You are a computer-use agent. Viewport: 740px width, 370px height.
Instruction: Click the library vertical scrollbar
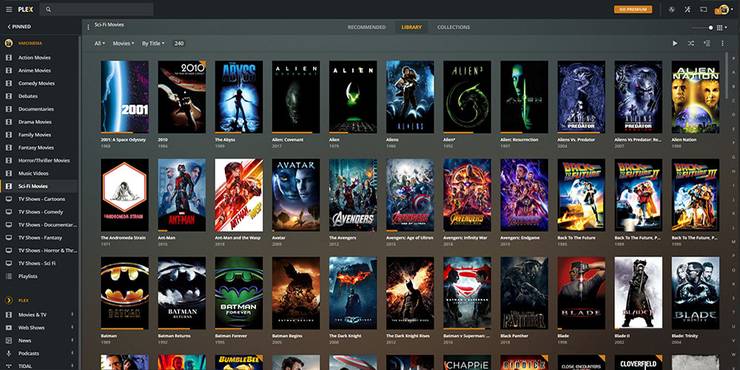[x=726, y=76]
